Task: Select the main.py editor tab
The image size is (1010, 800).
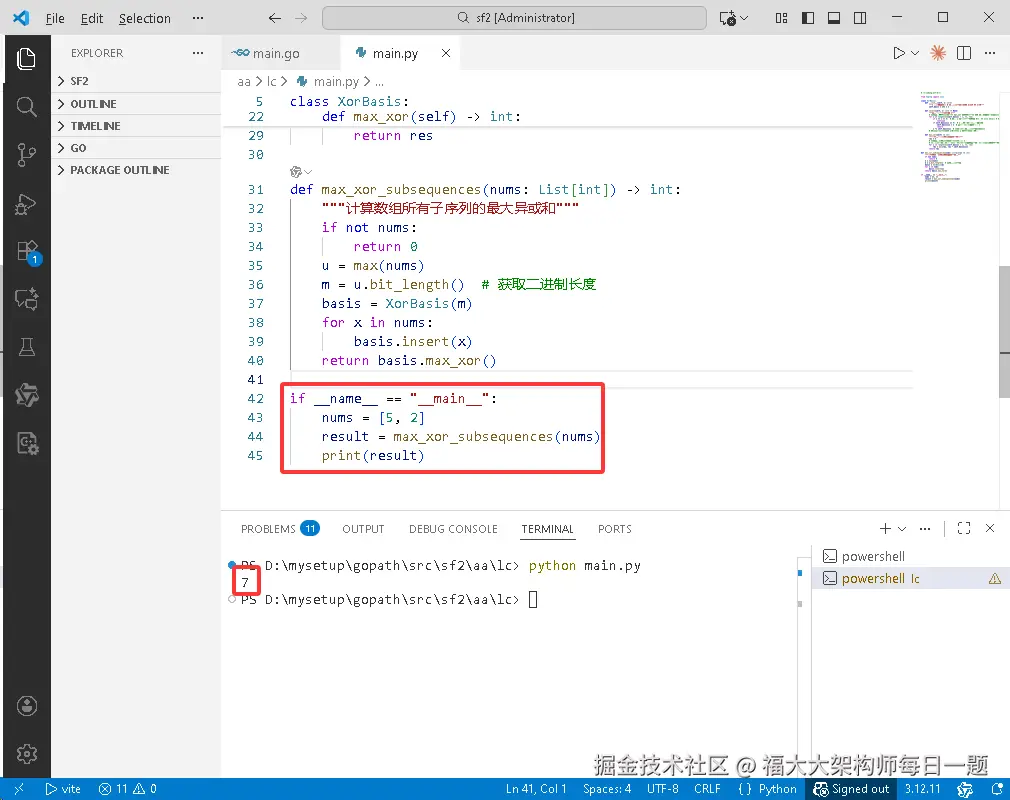Action: 395,53
